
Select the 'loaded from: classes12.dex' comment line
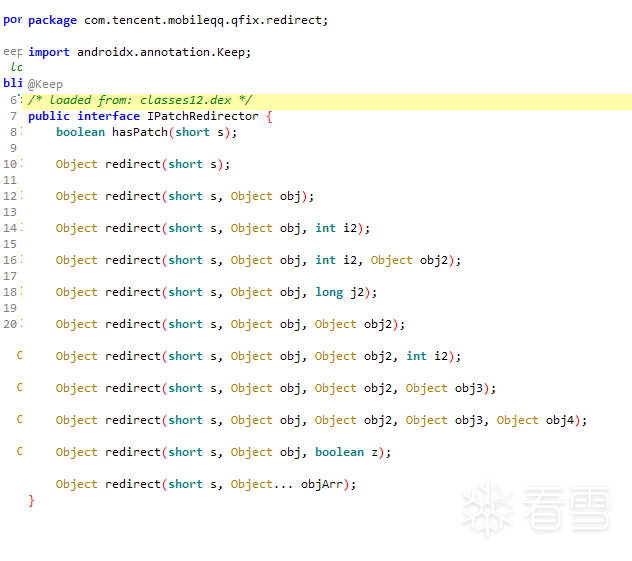(140, 100)
